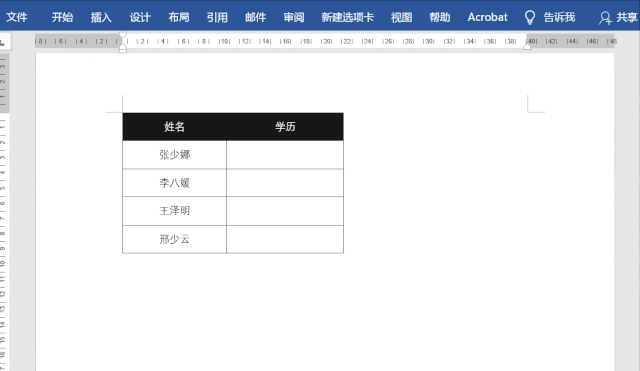Image resolution: width=640 pixels, height=371 pixels.
Task: Open the 邮件 ribbon tab
Action: 256,17
